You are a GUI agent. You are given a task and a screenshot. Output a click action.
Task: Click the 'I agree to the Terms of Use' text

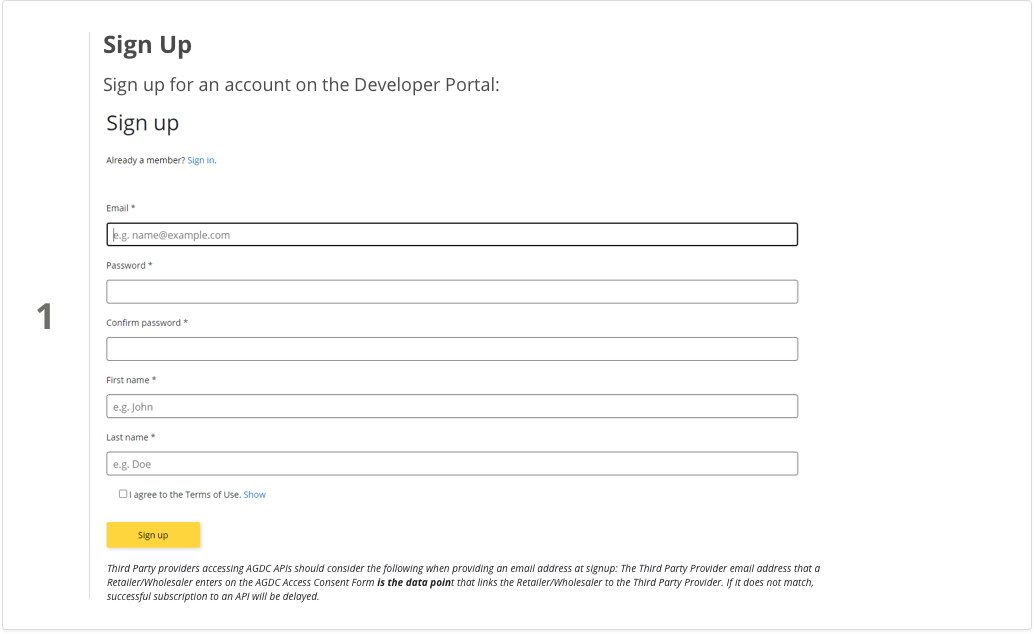click(184, 495)
